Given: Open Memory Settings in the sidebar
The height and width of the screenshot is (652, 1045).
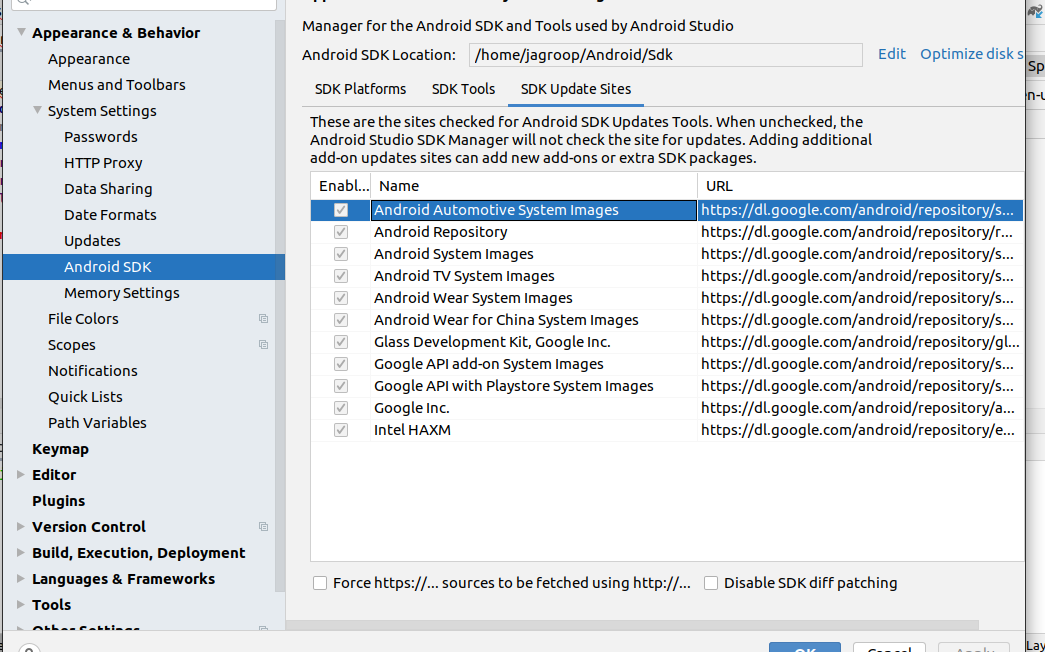Looking at the screenshot, I should pyautogui.click(x=122, y=293).
